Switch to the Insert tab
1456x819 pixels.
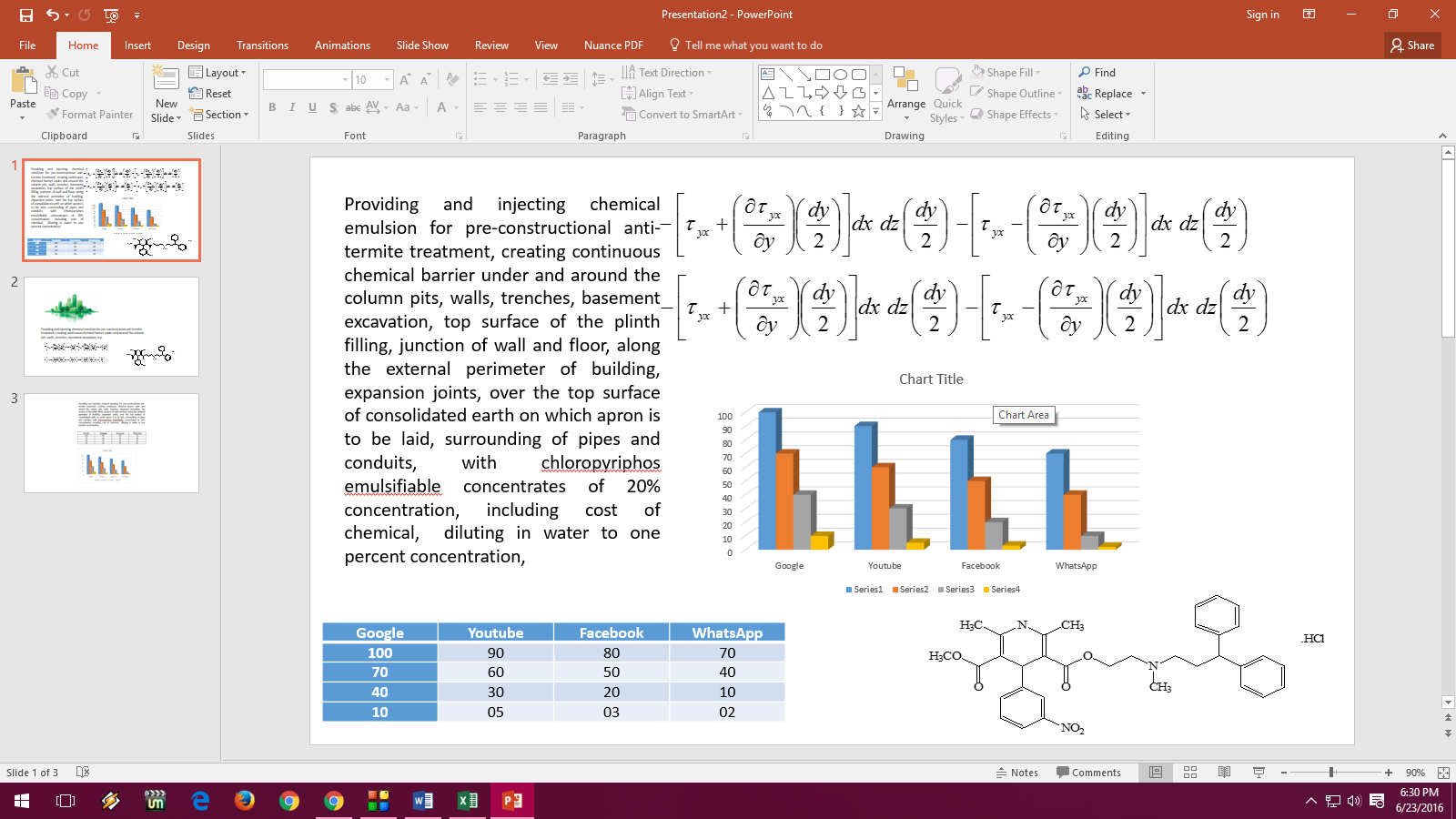pyautogui.click(x=136, y=45)
